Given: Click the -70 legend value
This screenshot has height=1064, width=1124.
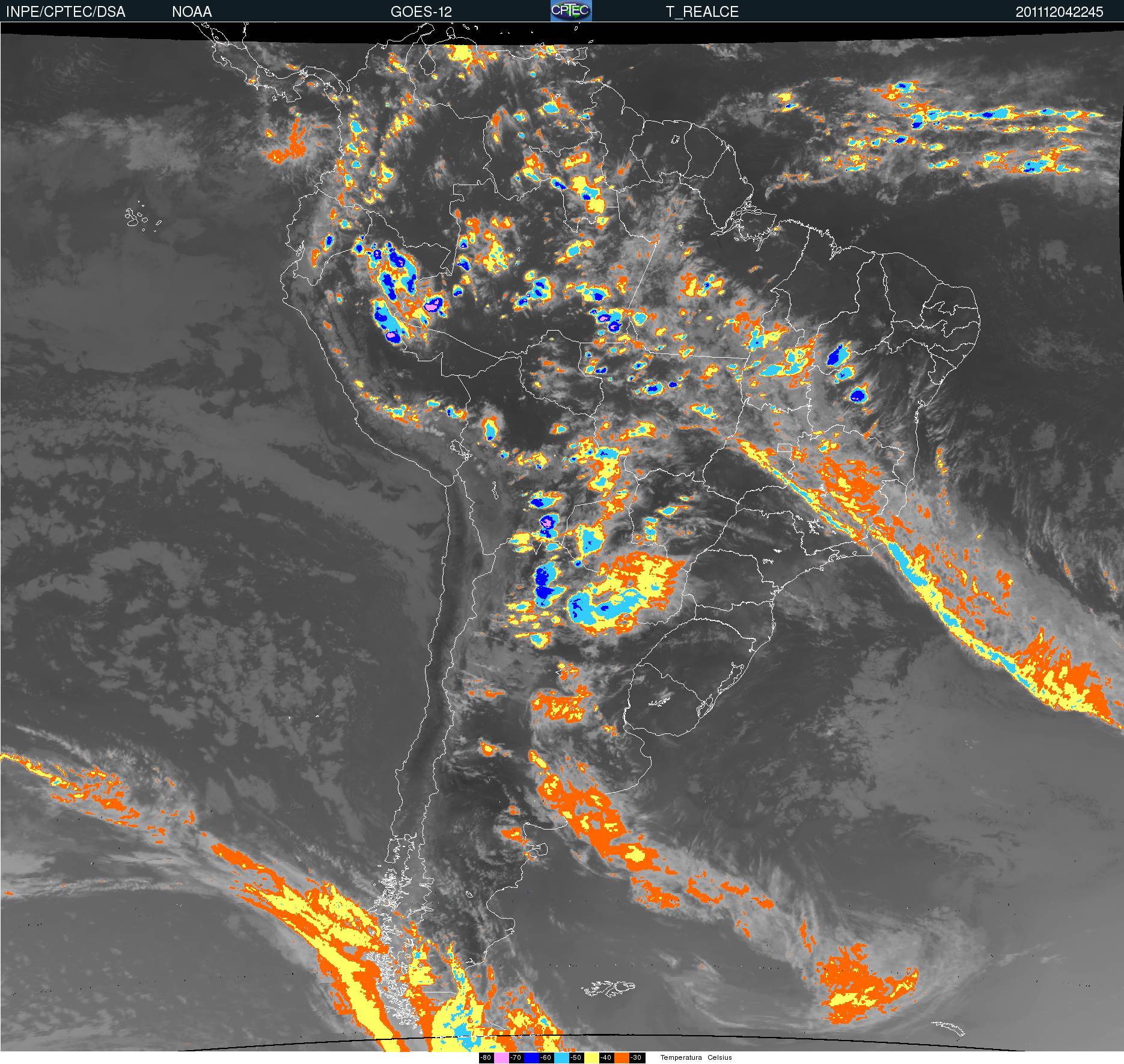Looking at the screenshot, I should pos(516,1057).
